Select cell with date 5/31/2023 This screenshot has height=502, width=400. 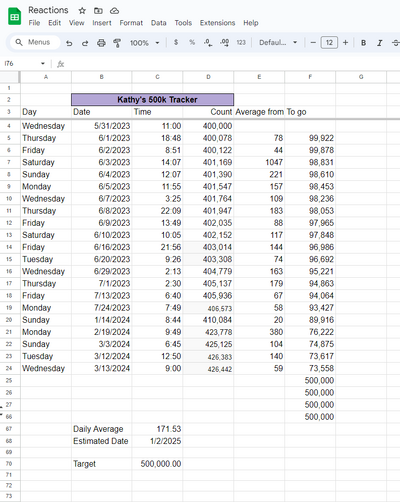coord(102,126)
